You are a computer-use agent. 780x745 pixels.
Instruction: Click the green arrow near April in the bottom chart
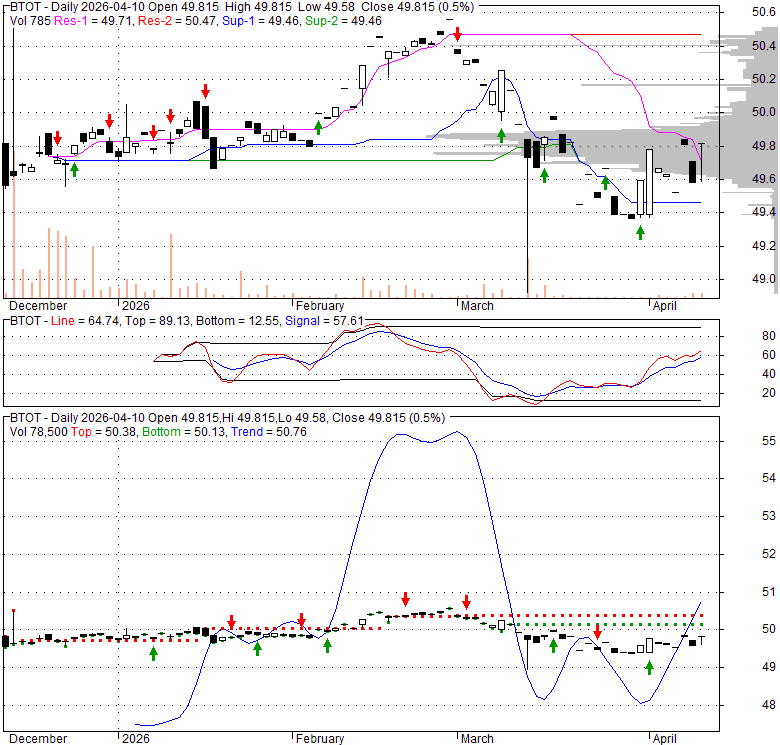point(649,667)
